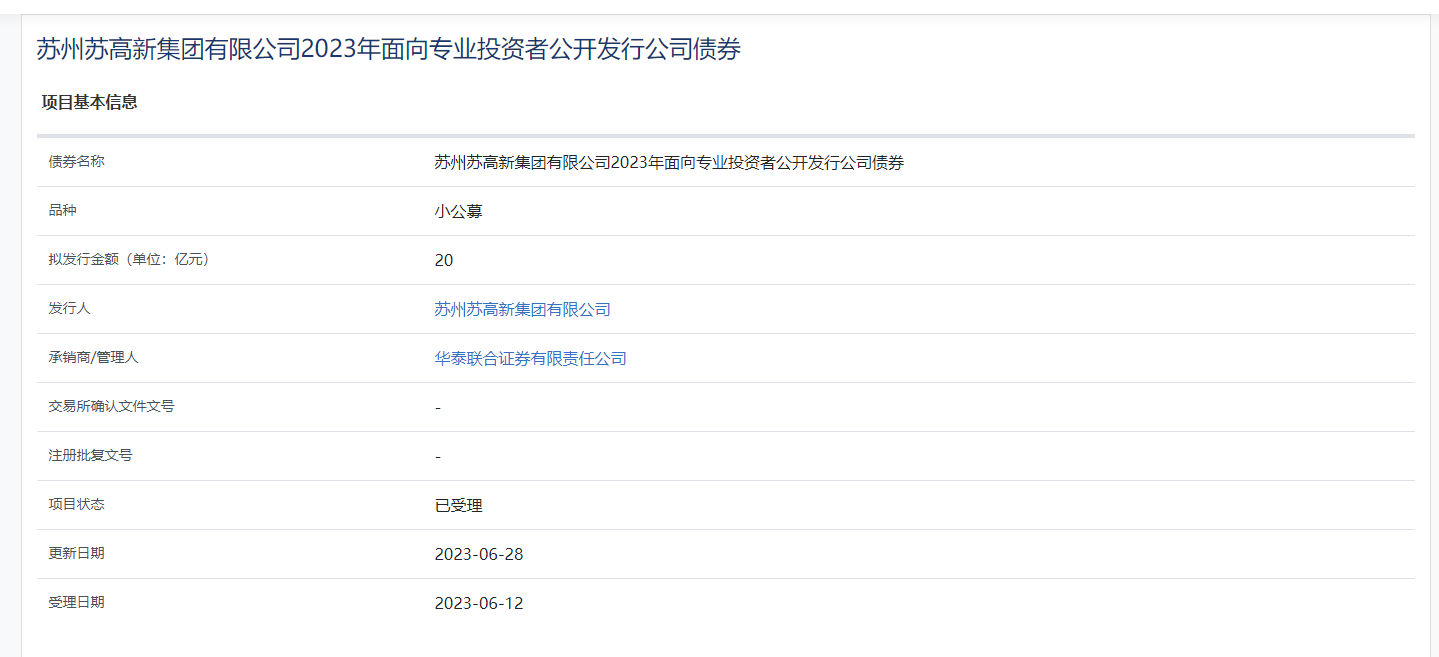Viewport: 1439px width, 657px height.
Task: Click the page title heading about 公司债券
Action: coord(388,49)
